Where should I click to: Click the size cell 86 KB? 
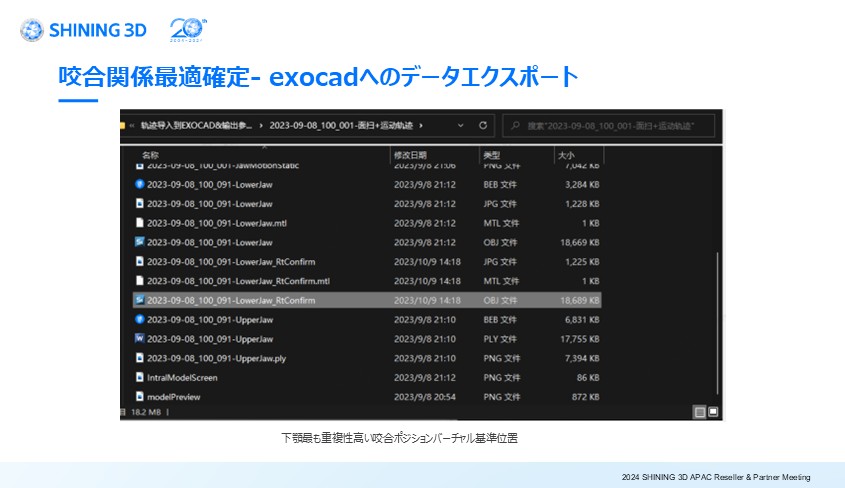point(588,378)
